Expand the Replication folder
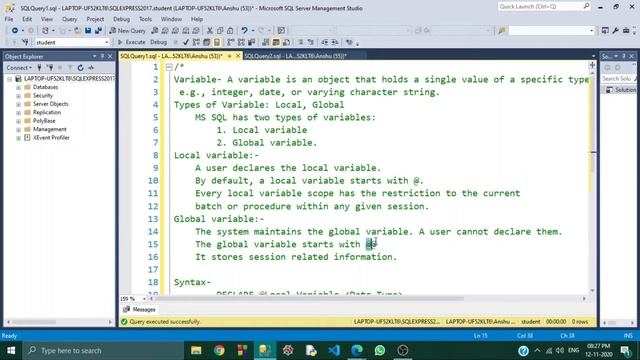The image size is (640, 360). 18,113
